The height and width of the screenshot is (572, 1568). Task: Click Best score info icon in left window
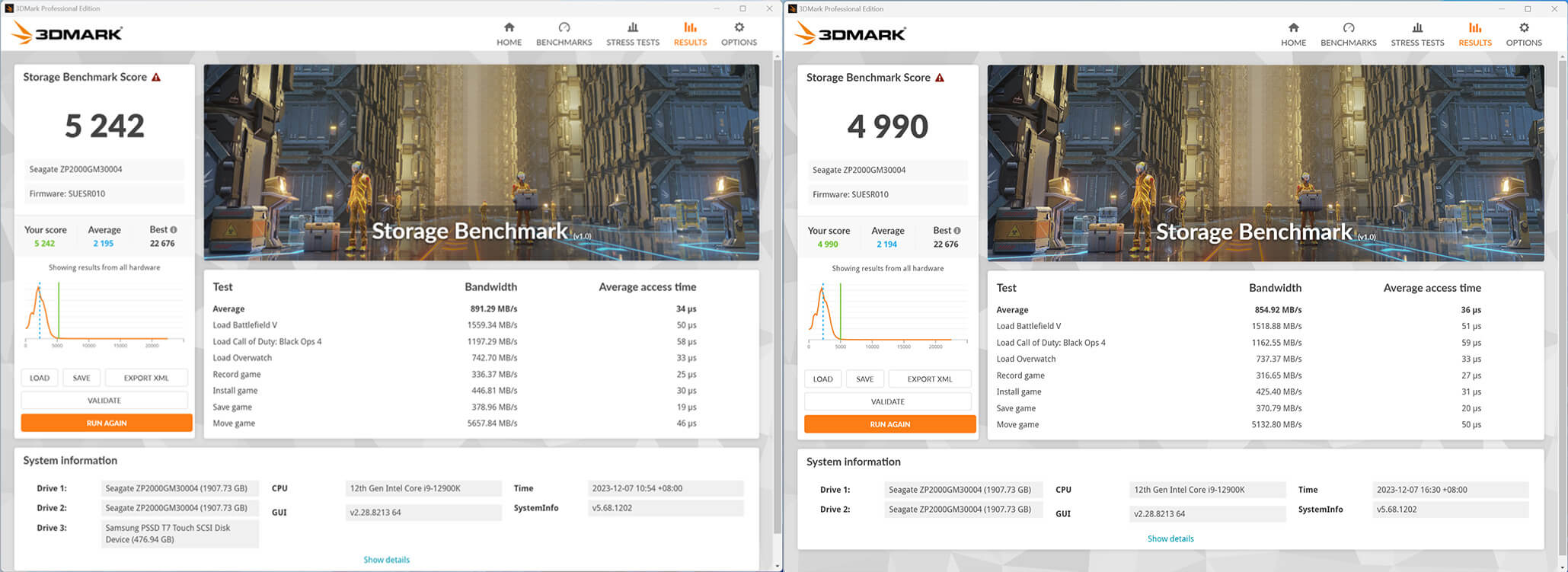click(x=174, y=229)
